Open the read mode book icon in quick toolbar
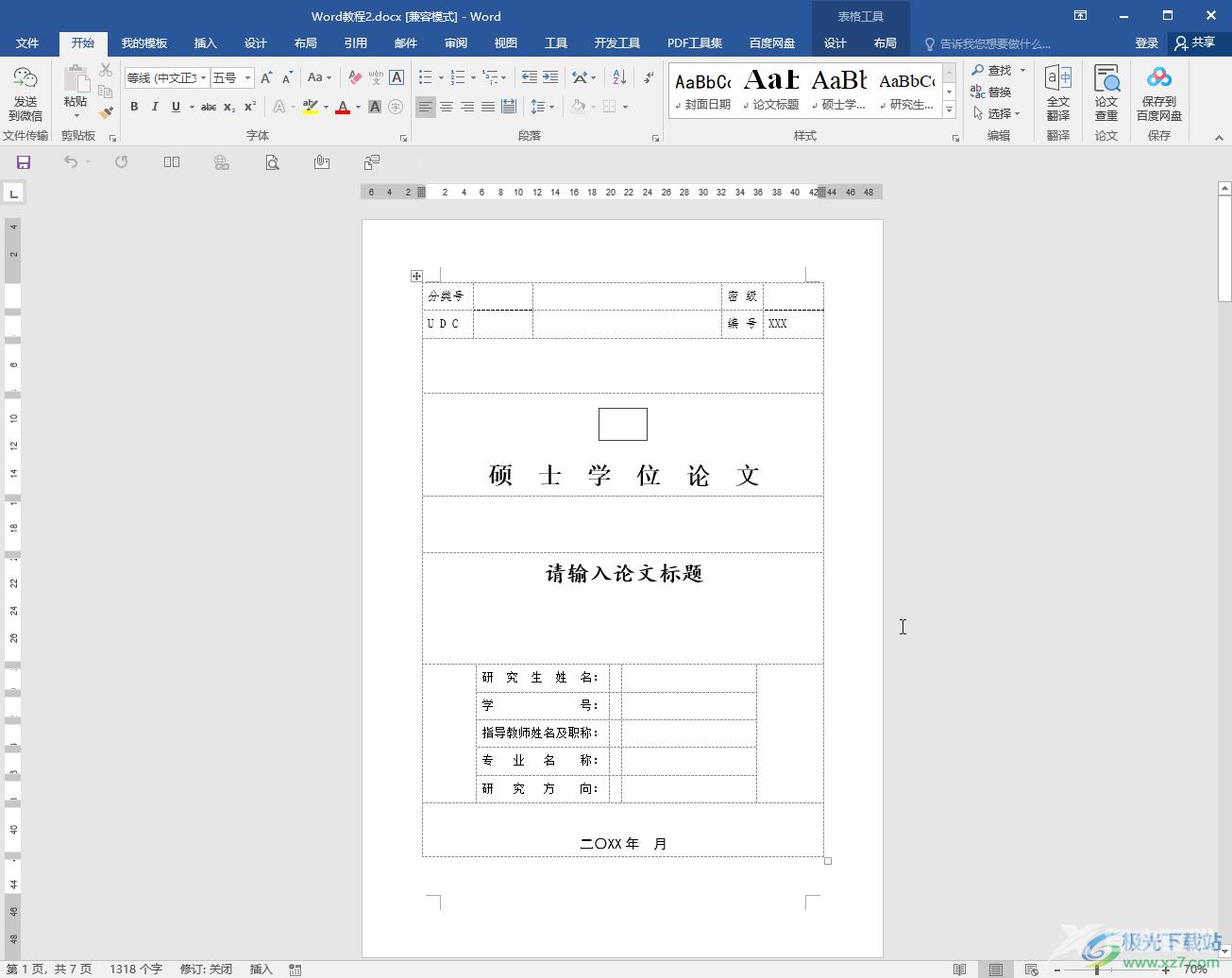1232x978 pixels. click(172, 162)
